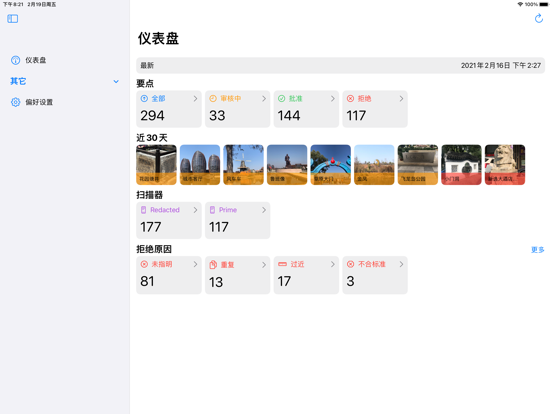Click the 2021年2月16日 timestamp text
The width and height of the screenshot is (552, 414).
[x=501, y=65]
